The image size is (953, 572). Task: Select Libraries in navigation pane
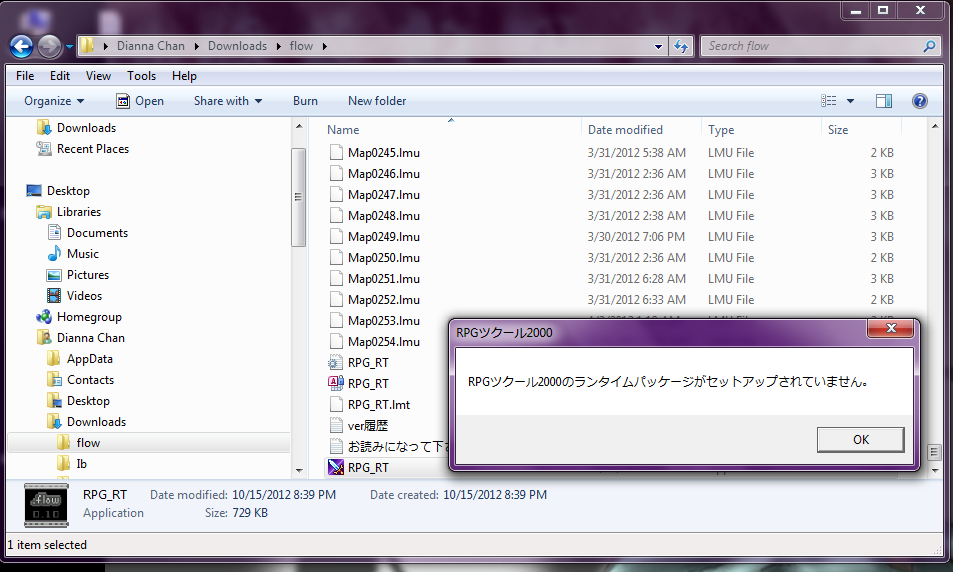(x=78, y=212)
